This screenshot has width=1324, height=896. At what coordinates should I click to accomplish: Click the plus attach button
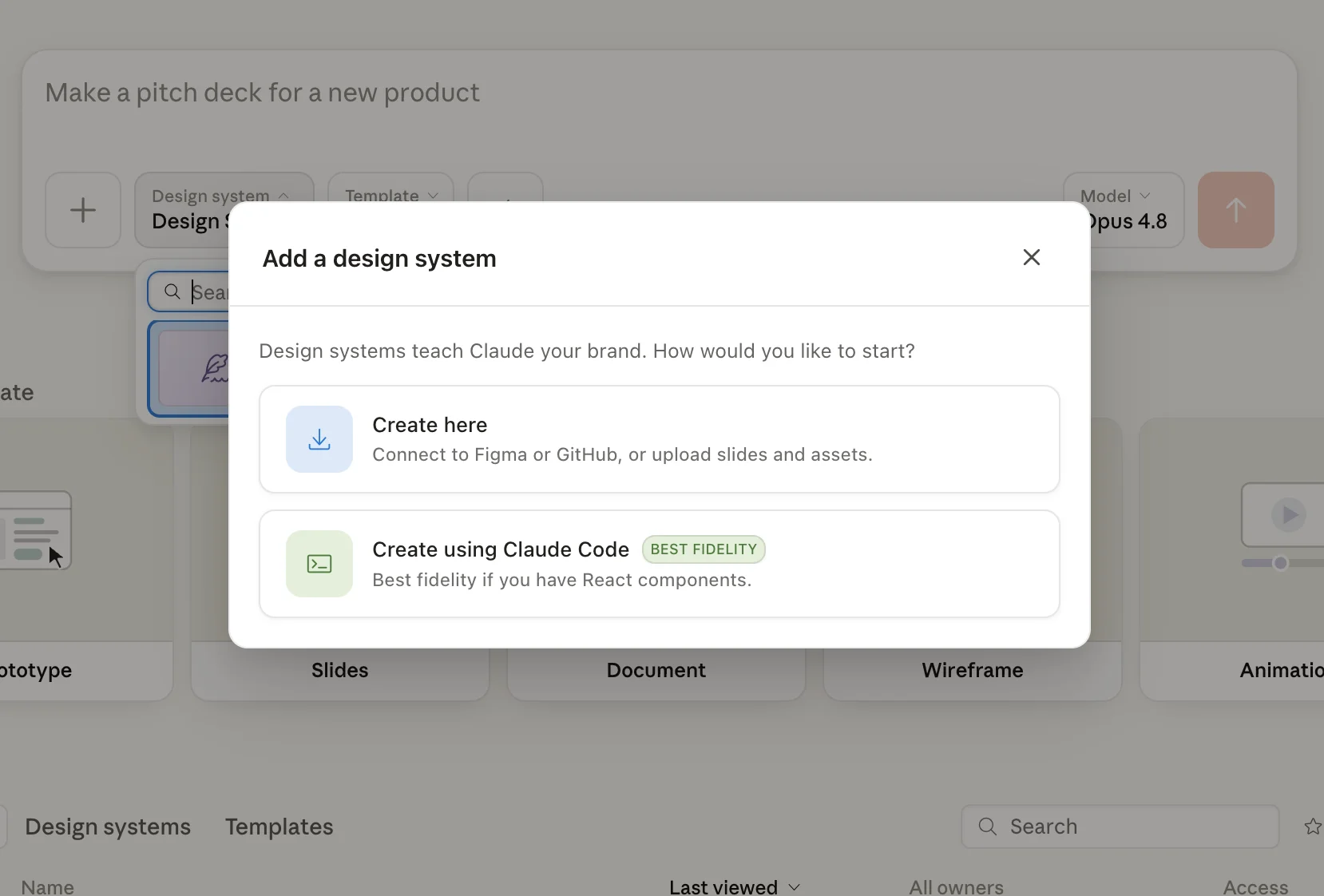(83, 210)
